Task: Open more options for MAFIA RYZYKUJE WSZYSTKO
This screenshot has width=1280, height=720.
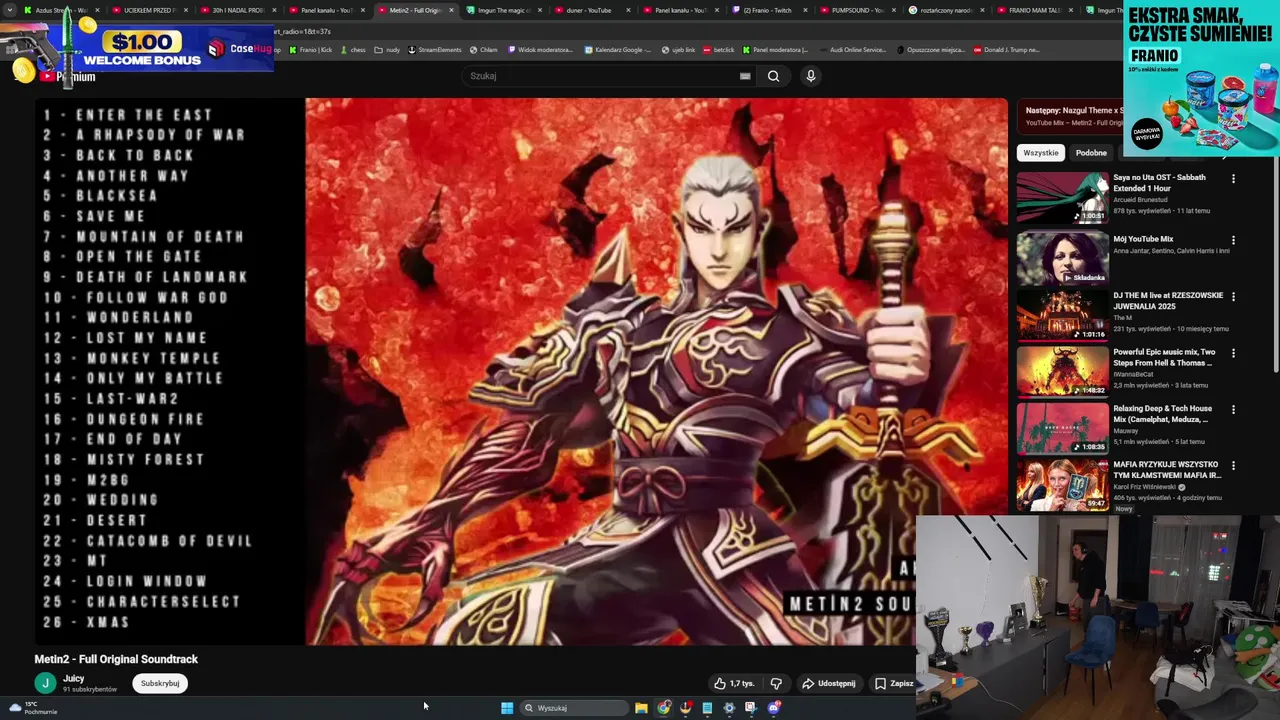Action: (x=1233, y=466)
